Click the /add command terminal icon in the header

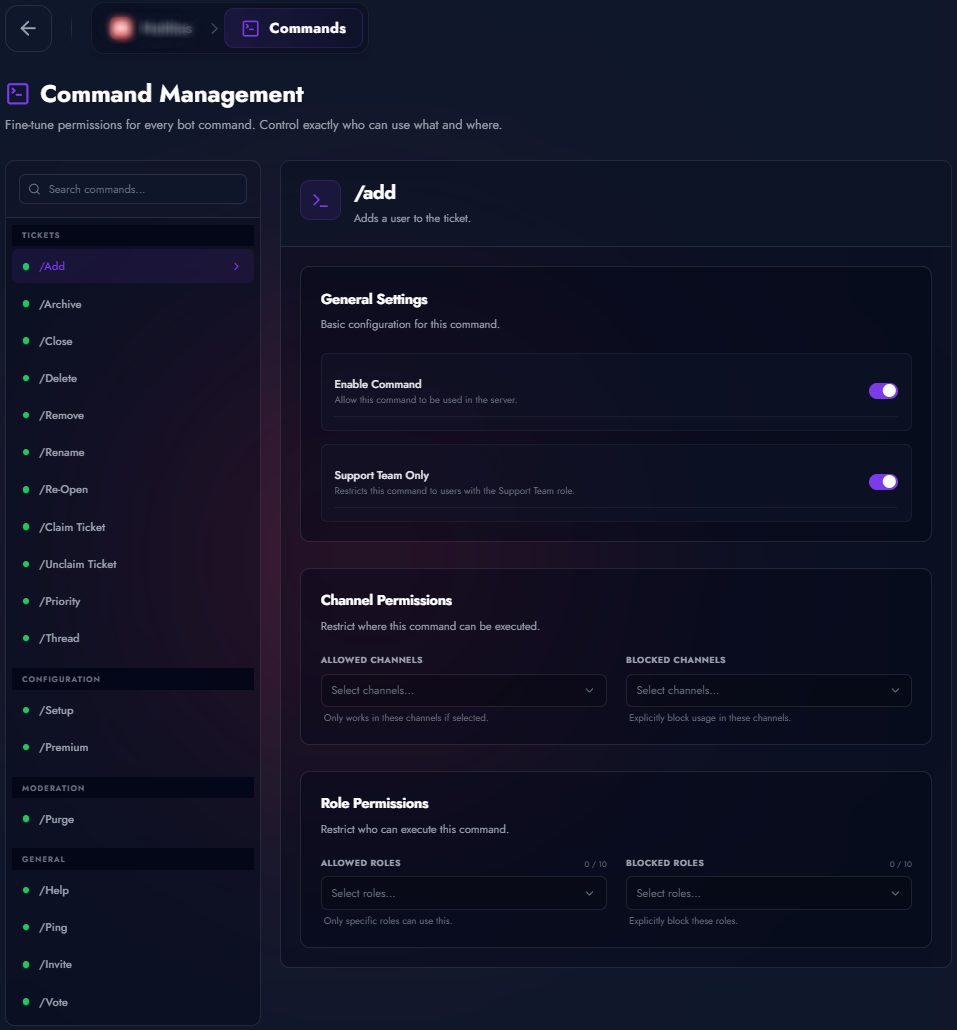pyautogui.click(x=320, y=200)
